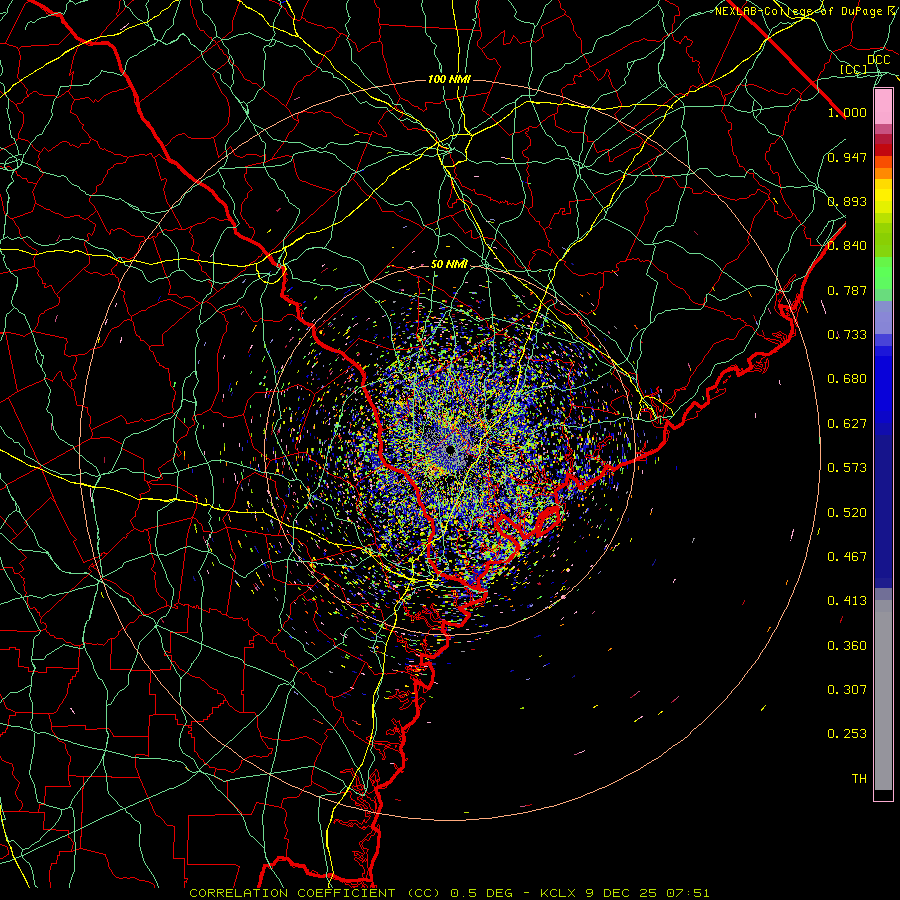Click the 1.000 value on the scale
900x900 pixels.
click(847, 112)
